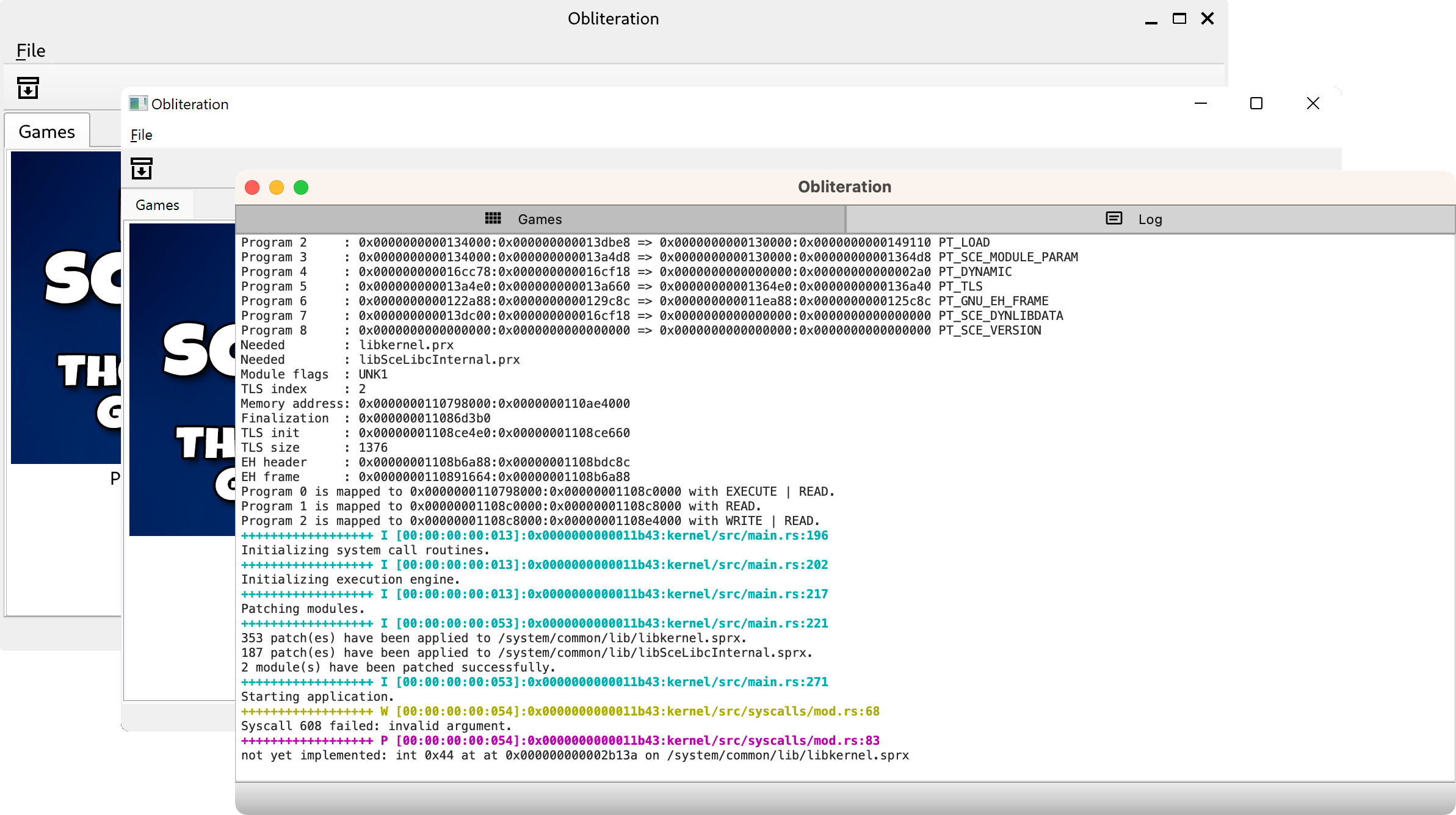Click the Syscall 608 failed log line
Viewport: 1456px width, 815px height.
tap(375, 726)
